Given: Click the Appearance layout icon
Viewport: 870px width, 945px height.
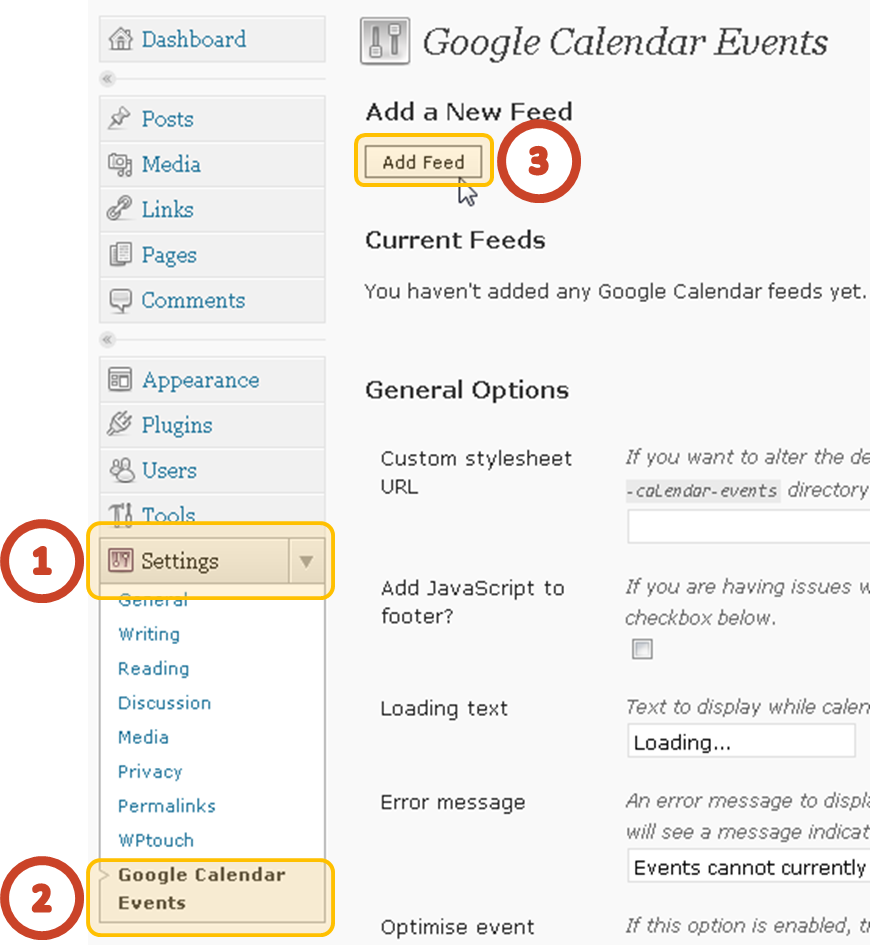Looking at the screenshot, I should click(x=120, y=379).
